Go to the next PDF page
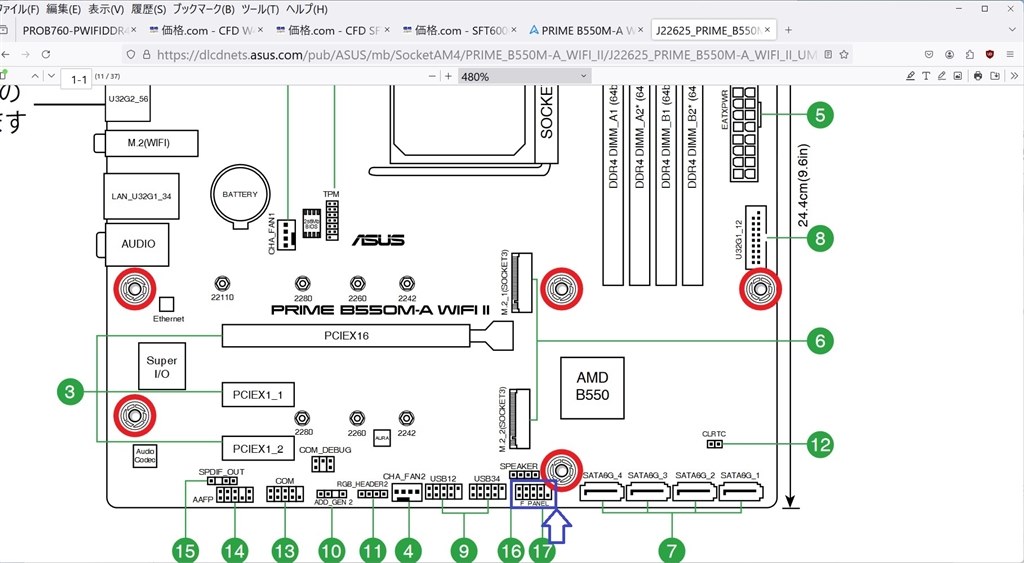Image resolution: width=1024 pixels, height=563 pixels. pos(51,76)
